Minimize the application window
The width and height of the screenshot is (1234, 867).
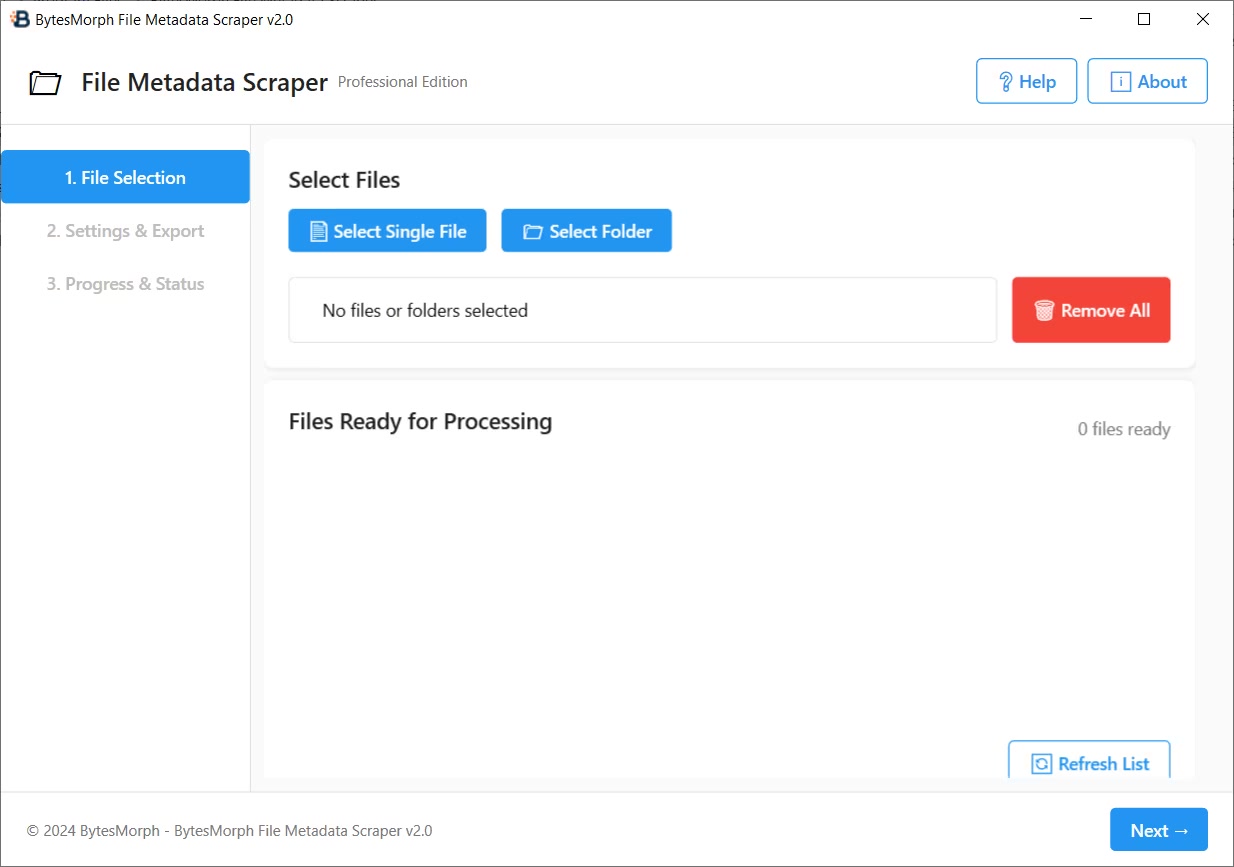point(1085,19)
